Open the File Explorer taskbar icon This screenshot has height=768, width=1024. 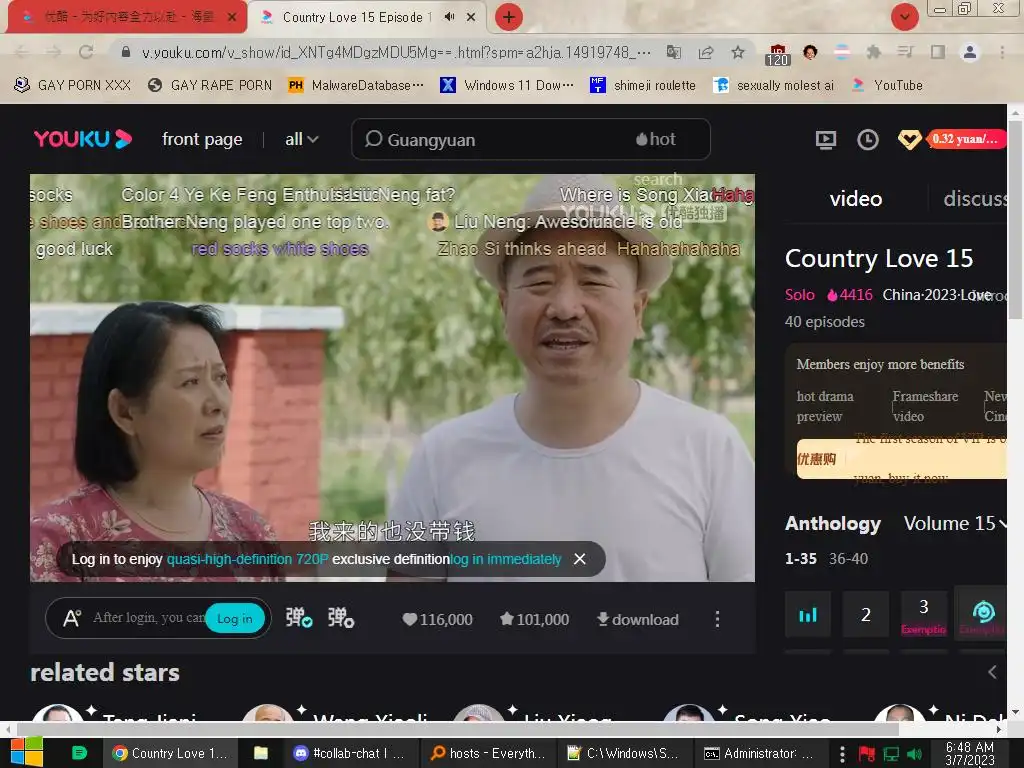tap(261, 753)
